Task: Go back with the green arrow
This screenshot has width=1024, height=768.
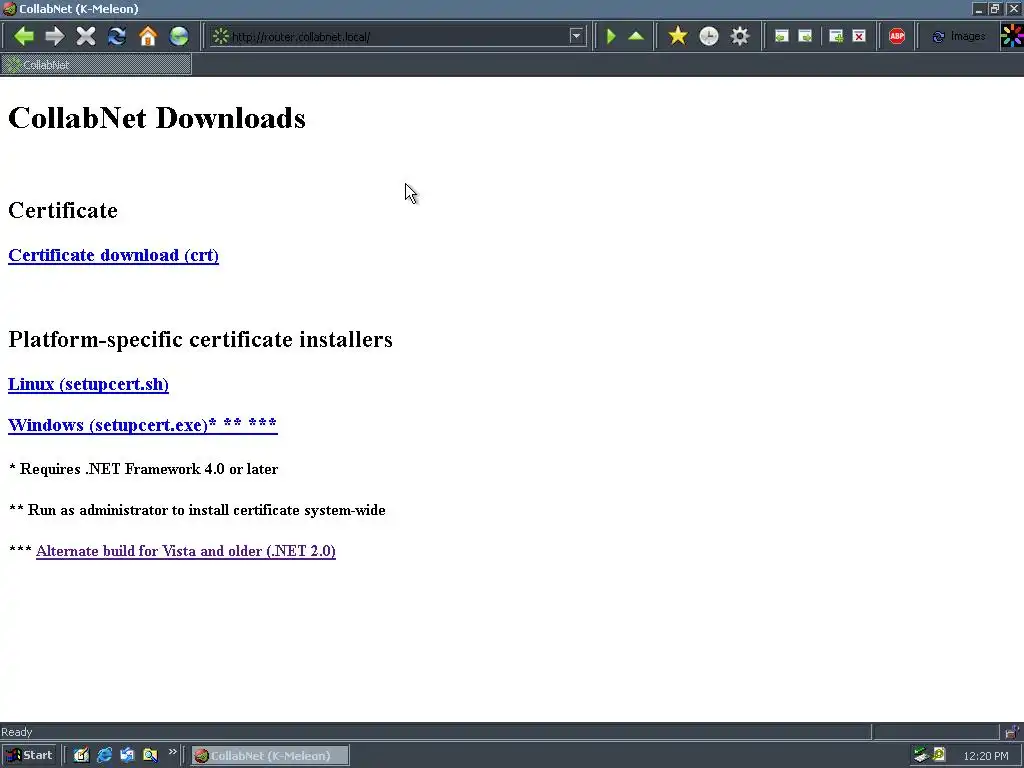Action: tap(24, 36)
